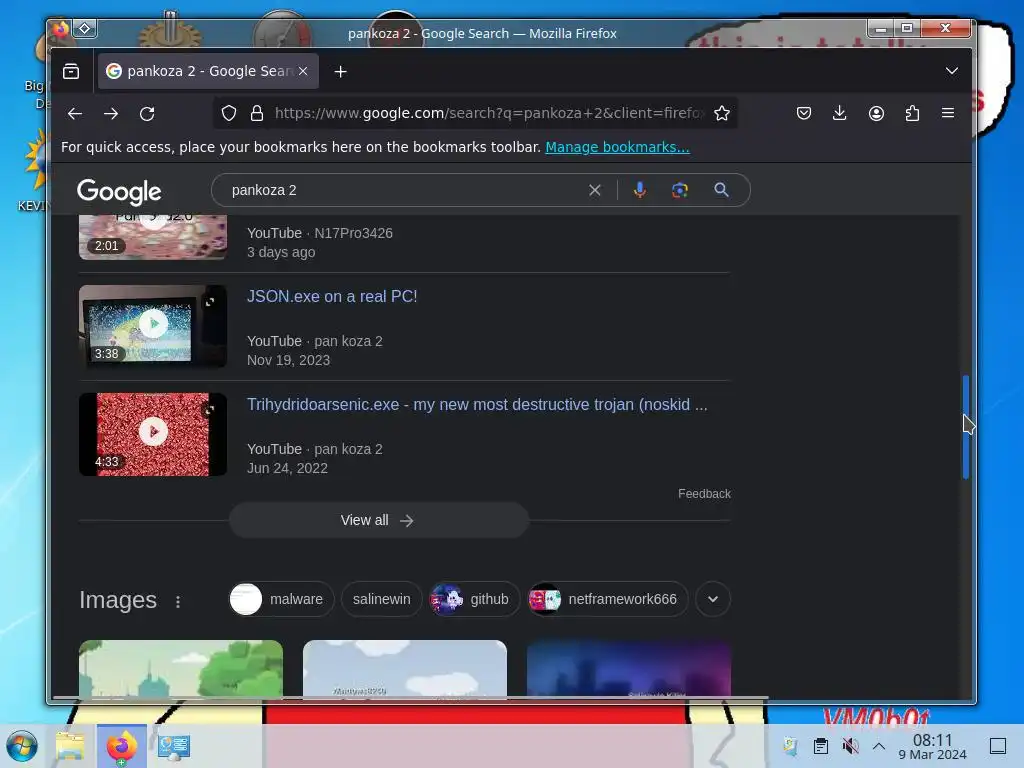Open the cloudy sky image result
Viewport: 1024px width, 768px height.
[405, 668]
